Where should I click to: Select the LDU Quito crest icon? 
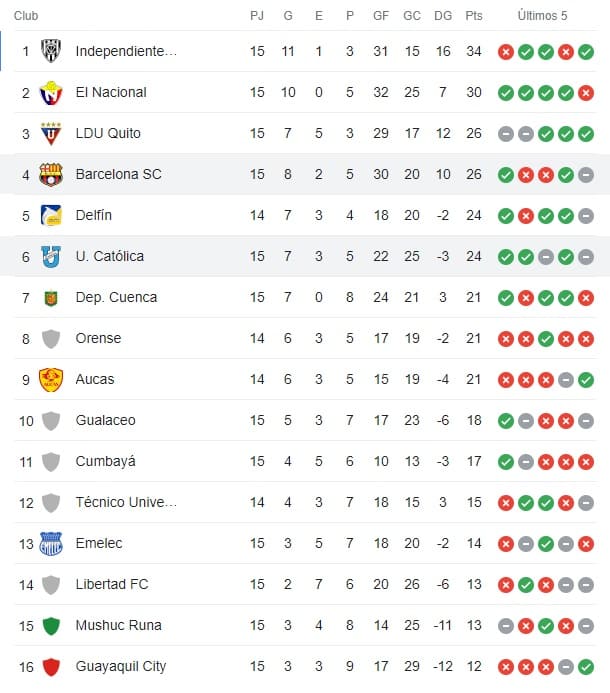click(x=50, y=133)
